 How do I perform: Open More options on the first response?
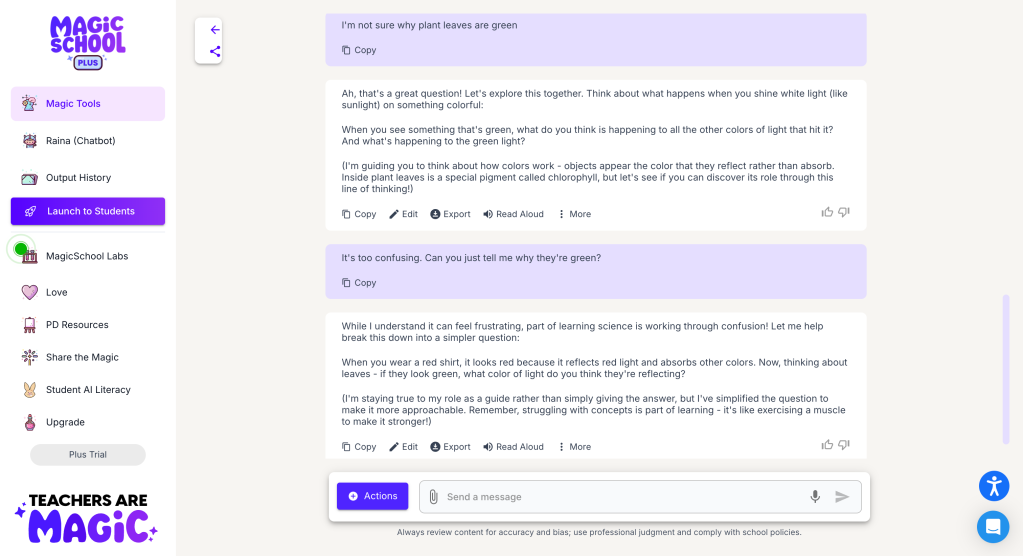tap(574, 214)
